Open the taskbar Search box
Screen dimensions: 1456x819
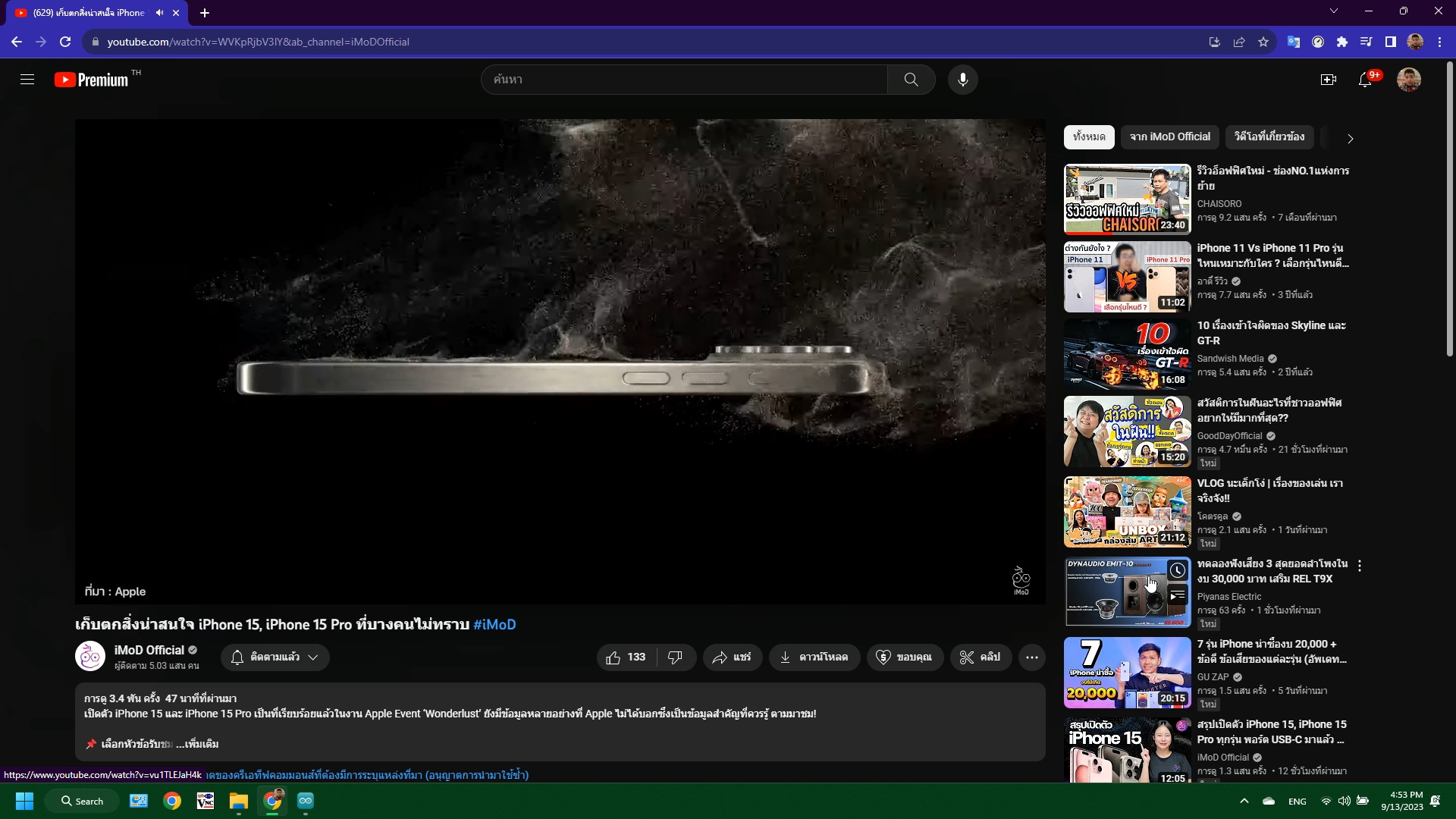click(x=82, y=801)
